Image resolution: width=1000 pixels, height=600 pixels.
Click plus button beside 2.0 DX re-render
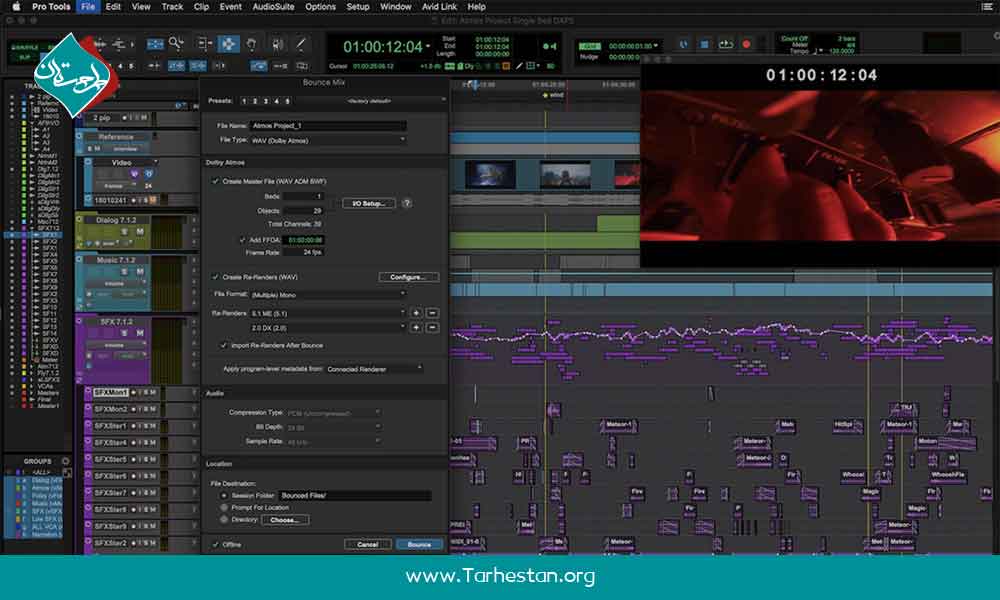tap(416, 327)
